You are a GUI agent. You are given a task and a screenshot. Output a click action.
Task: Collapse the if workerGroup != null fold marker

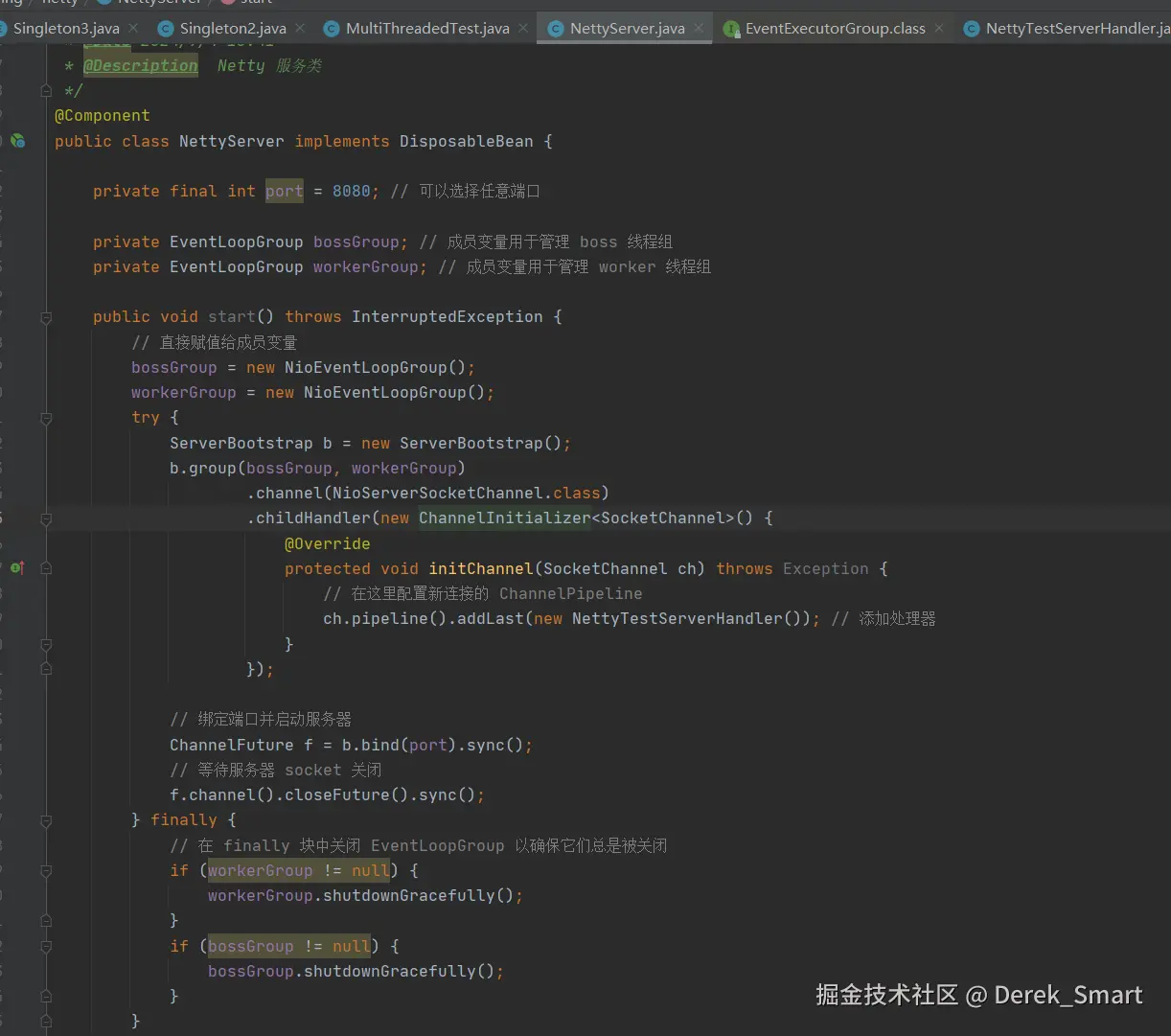pos(46,871)
